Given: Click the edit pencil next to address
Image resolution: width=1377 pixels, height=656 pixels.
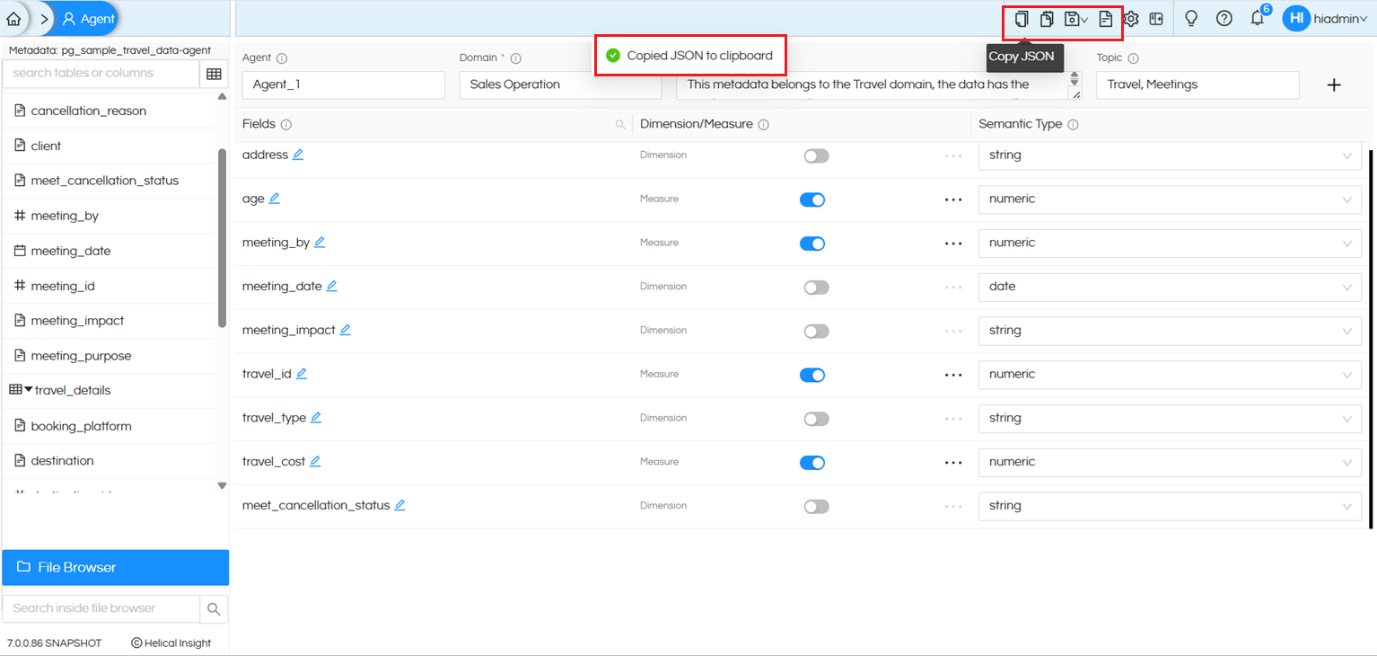Looking at the screenshot, I should 298,155.
